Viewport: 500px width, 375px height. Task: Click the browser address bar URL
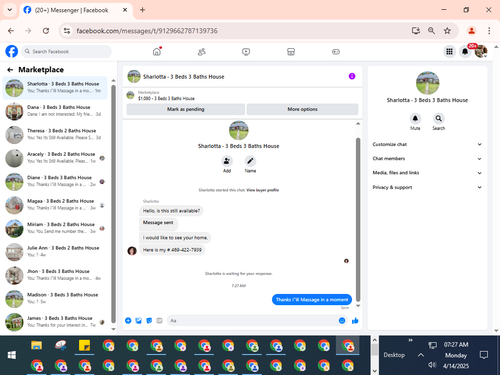(x=147, y=31)
